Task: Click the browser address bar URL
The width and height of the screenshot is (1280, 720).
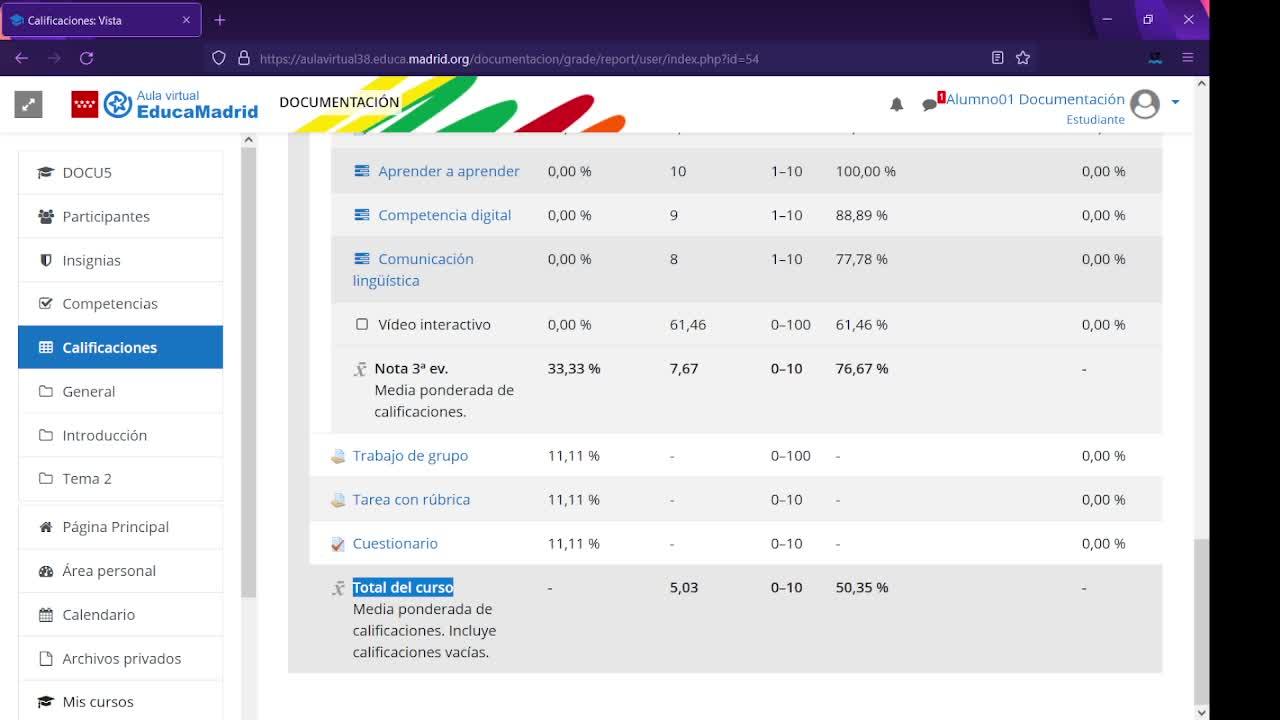Action: pyautogui.click(x=509, y=59)
